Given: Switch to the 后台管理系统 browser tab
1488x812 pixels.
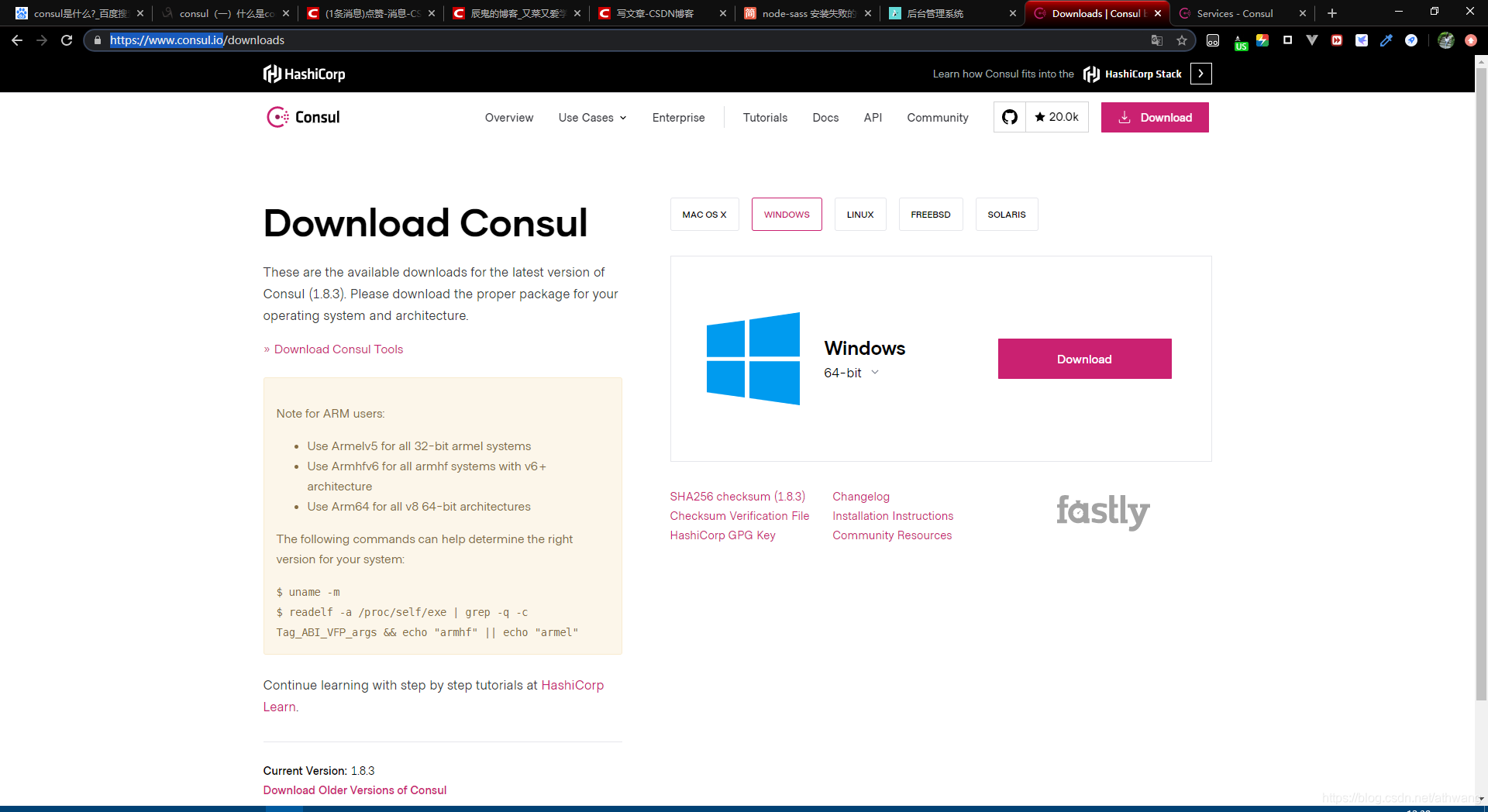Looking at the screenshot, I should coord(952,13).
